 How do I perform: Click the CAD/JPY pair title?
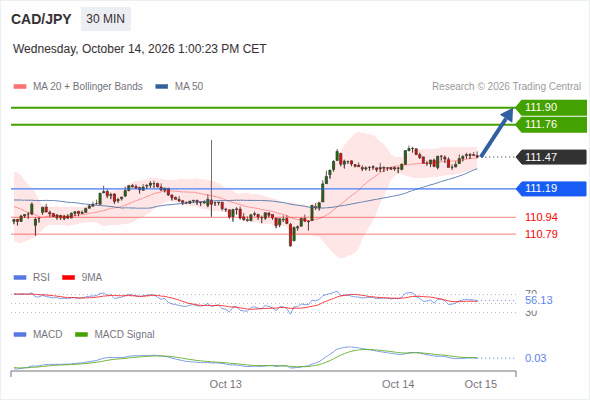[x=41, y=19]
